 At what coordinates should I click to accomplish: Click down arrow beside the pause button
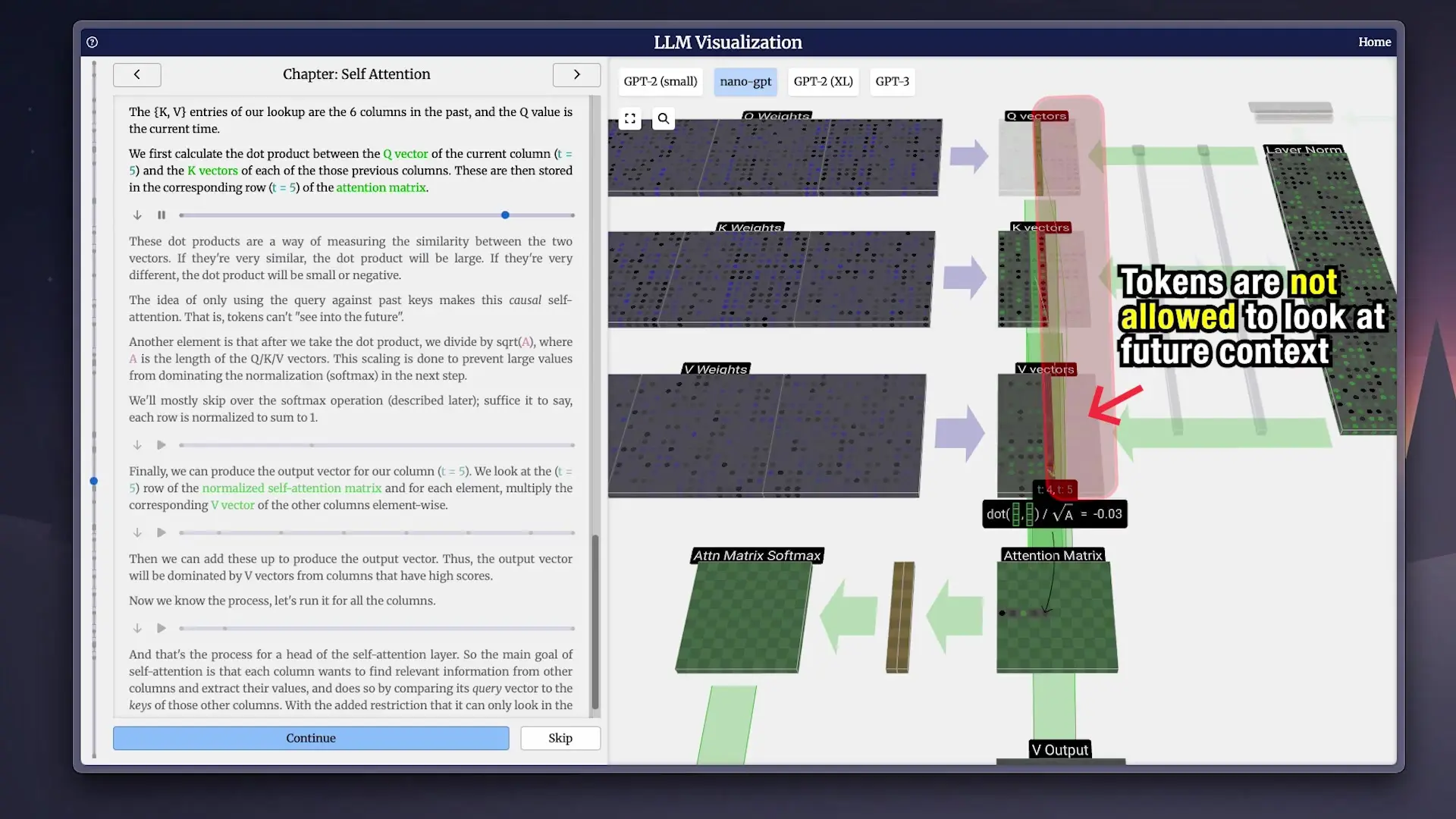pyautogui.click(x=137, y=215)
